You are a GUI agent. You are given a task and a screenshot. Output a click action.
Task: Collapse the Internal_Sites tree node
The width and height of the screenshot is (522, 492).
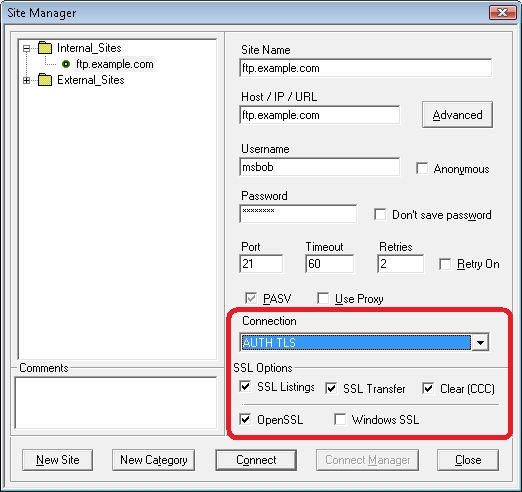(x=26, y=49)
